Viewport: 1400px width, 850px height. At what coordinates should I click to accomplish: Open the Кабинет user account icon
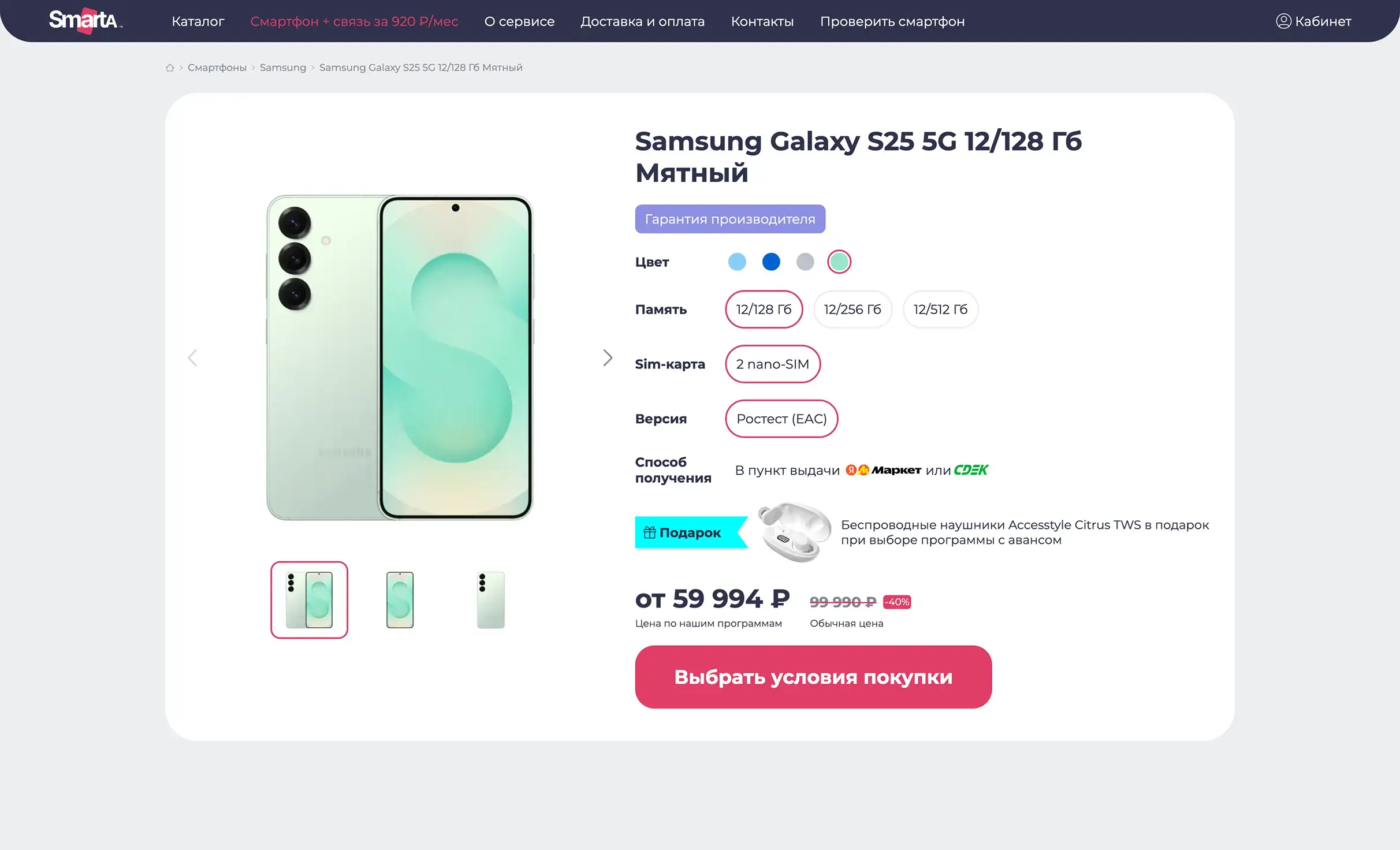(x=1283, y=21)
